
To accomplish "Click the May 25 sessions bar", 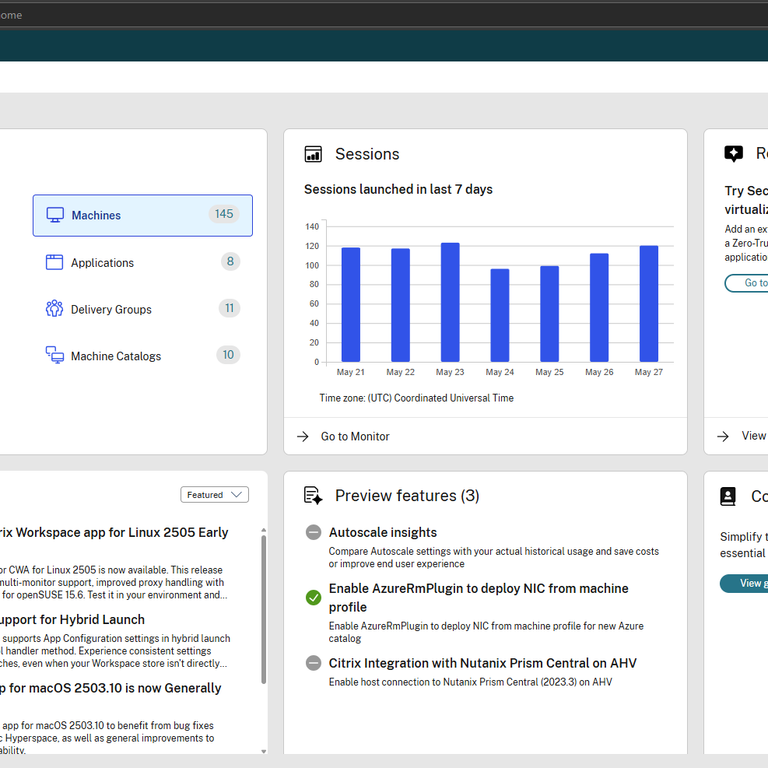I will click(550, 314).
